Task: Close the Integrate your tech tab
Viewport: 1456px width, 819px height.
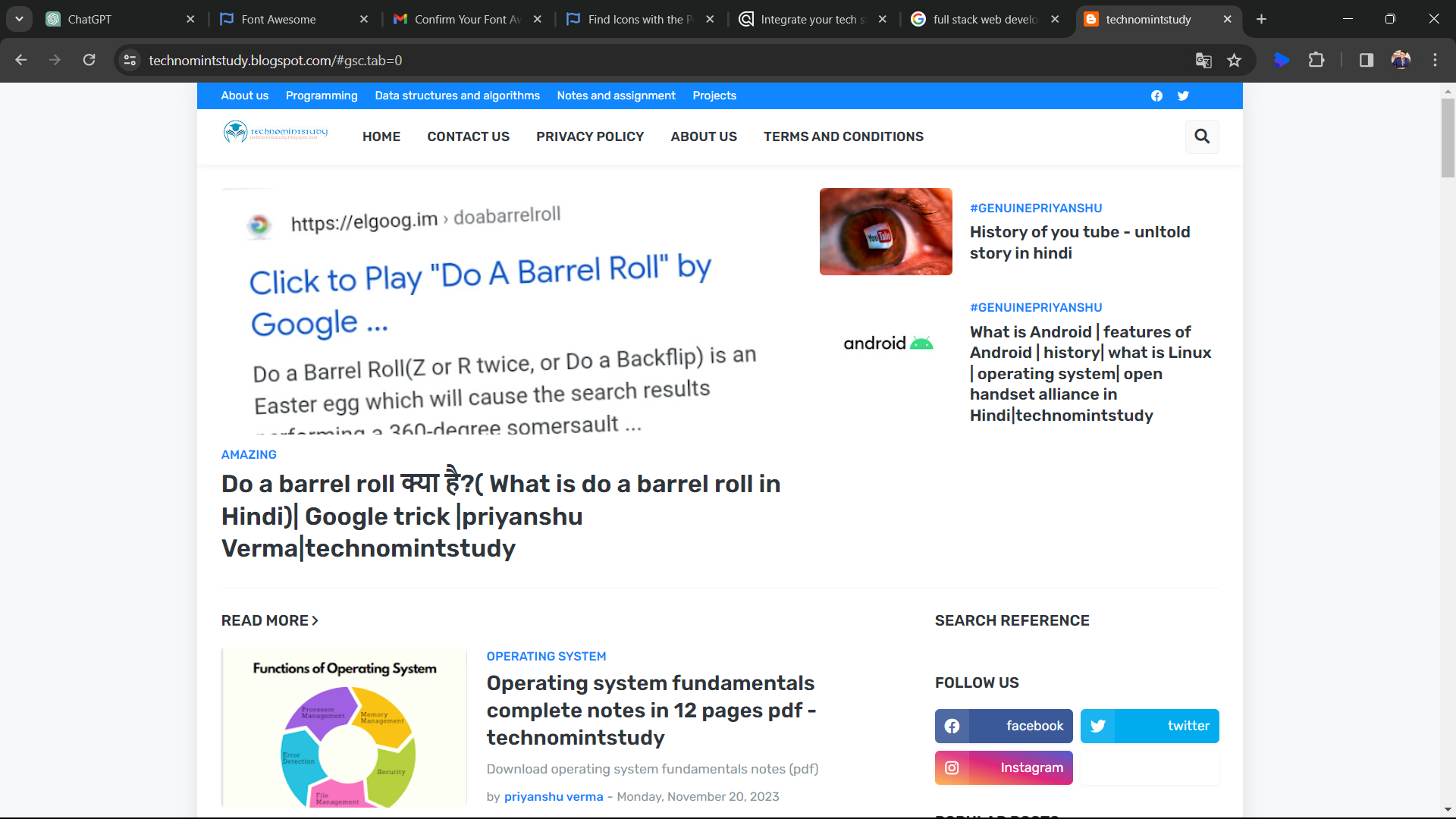Action: [x=883, y=19]
